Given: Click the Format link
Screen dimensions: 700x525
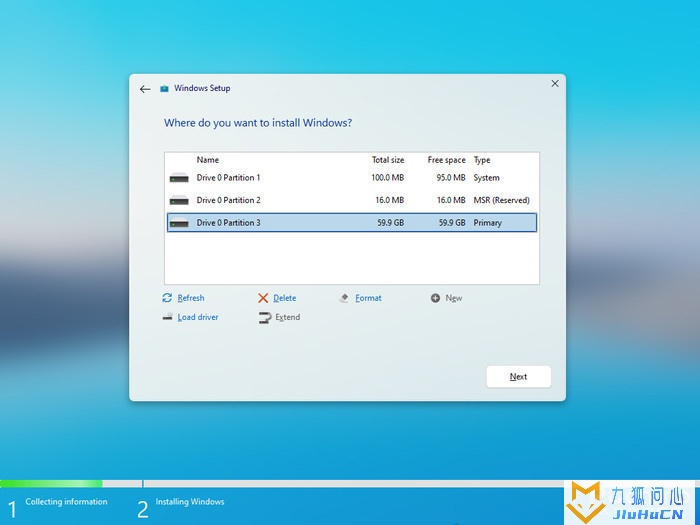Looking at the screenshot, I should 368,298.
